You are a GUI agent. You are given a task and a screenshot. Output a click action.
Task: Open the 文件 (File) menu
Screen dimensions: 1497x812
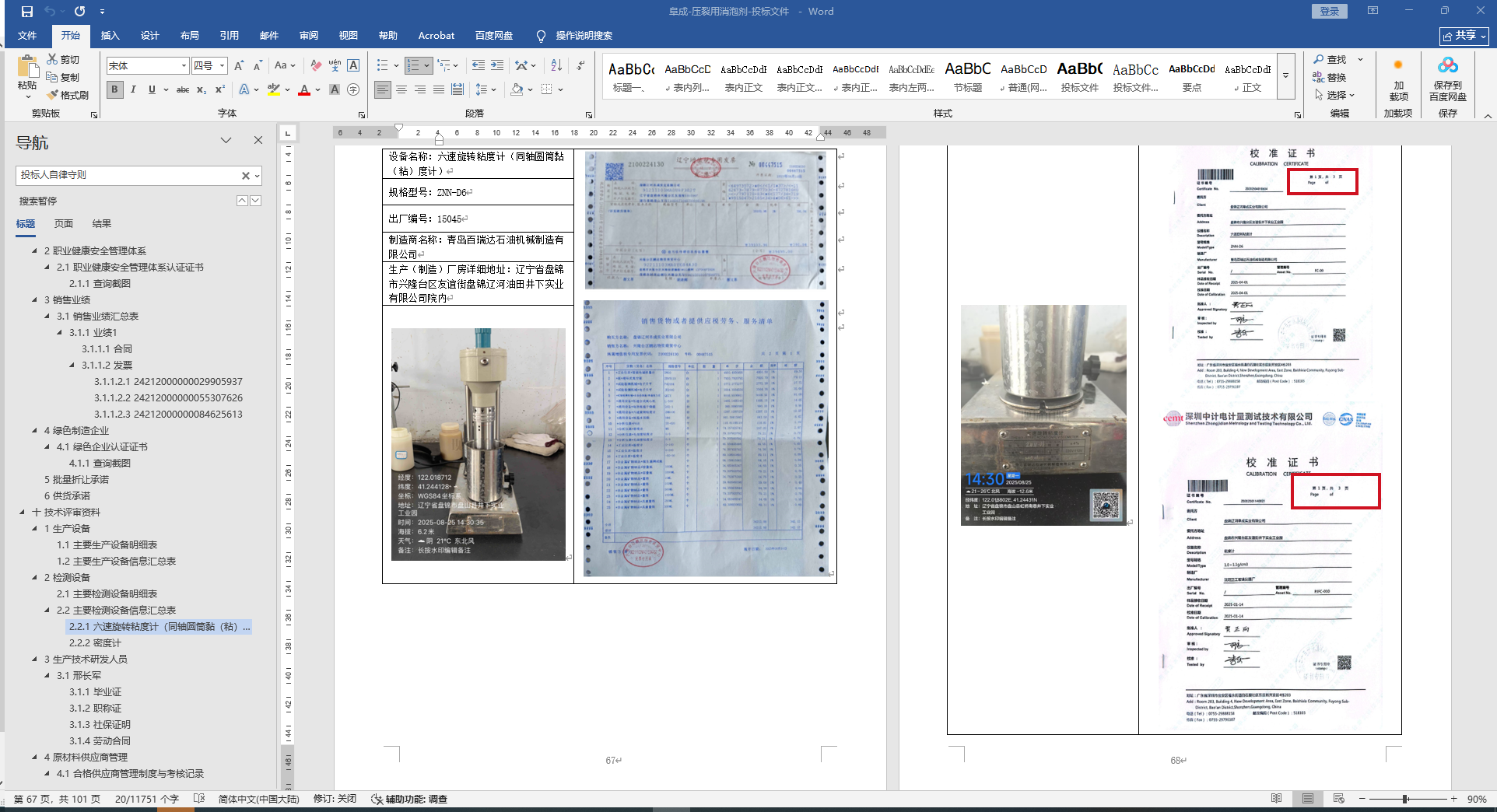27,36
